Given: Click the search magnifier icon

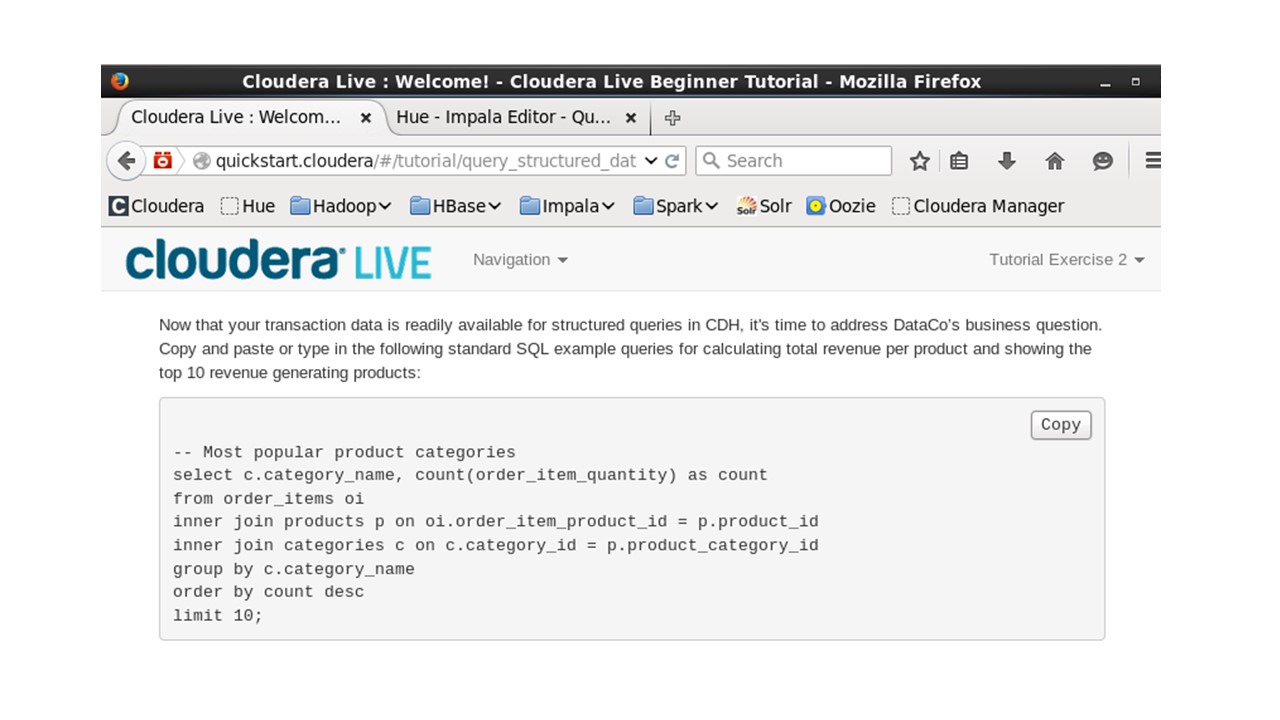Looking at the screenshot, I should [x=711, y=161].
